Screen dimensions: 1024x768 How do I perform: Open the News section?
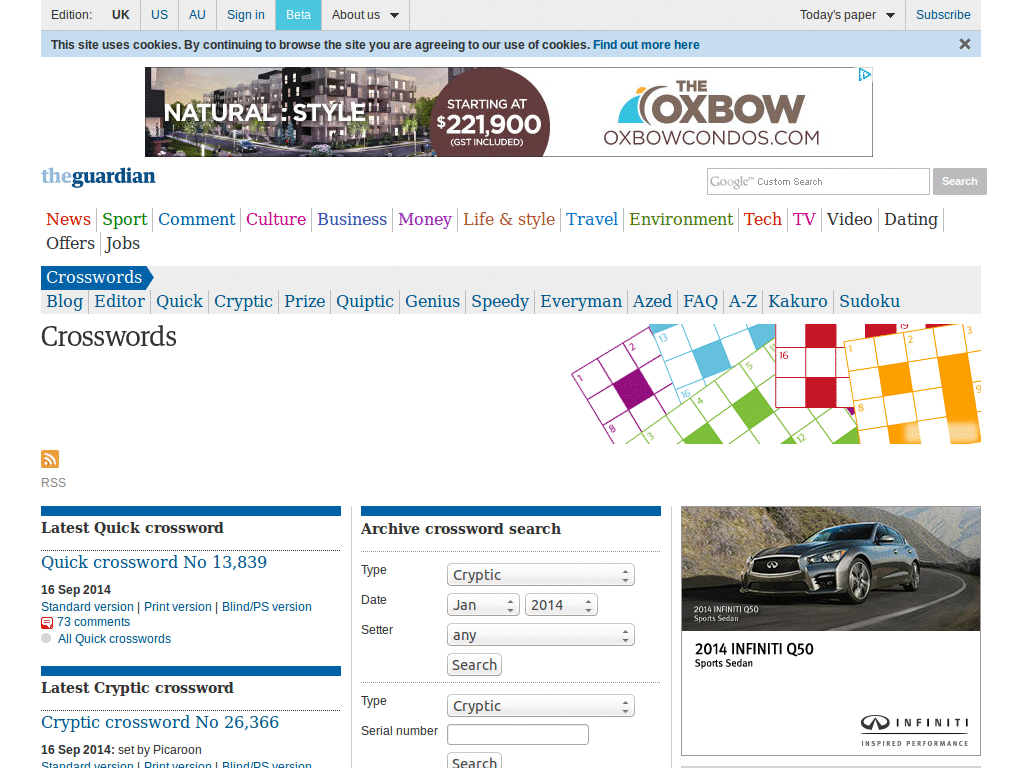68,219
